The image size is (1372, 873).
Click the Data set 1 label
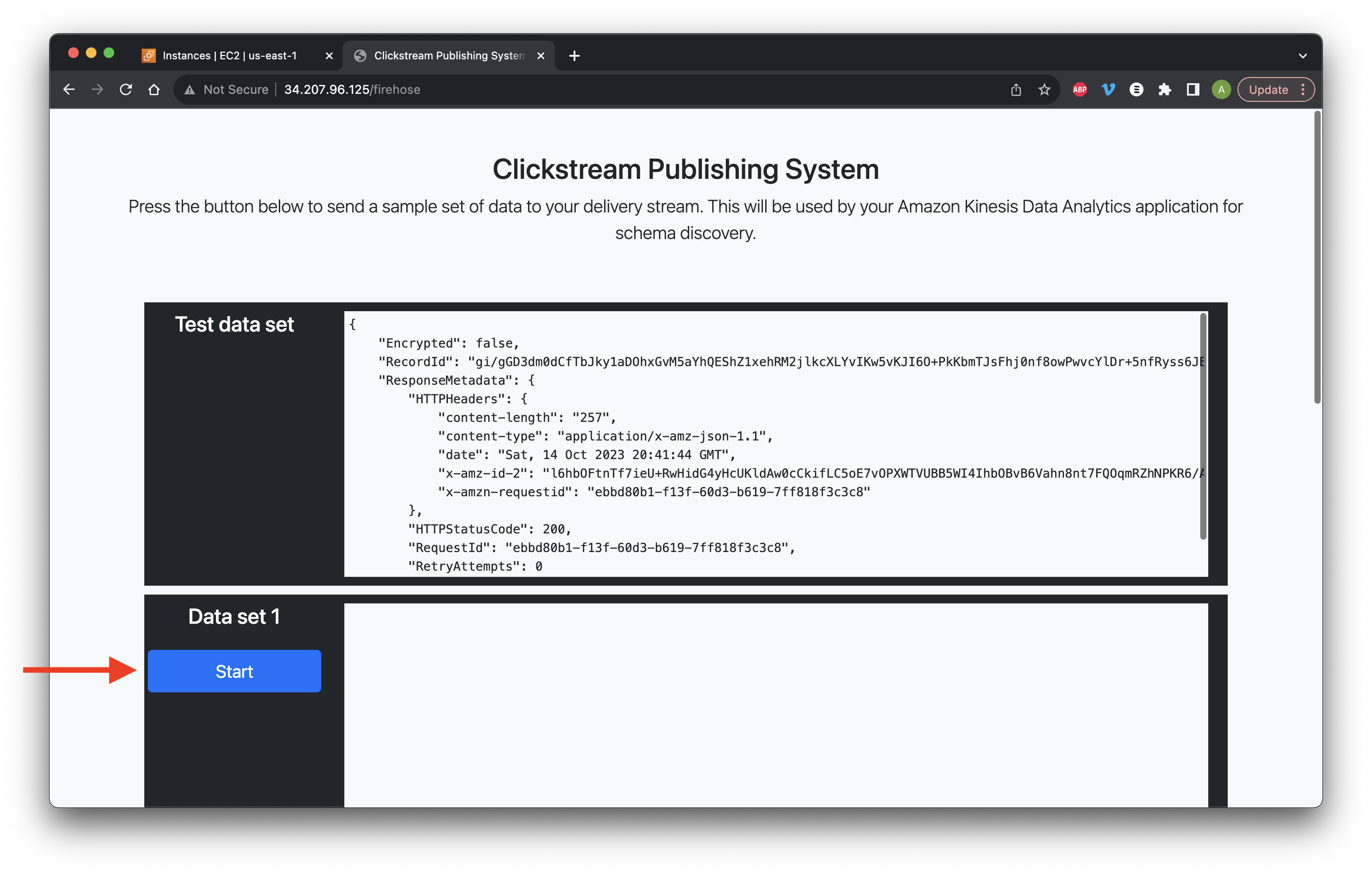pos(234,616)
